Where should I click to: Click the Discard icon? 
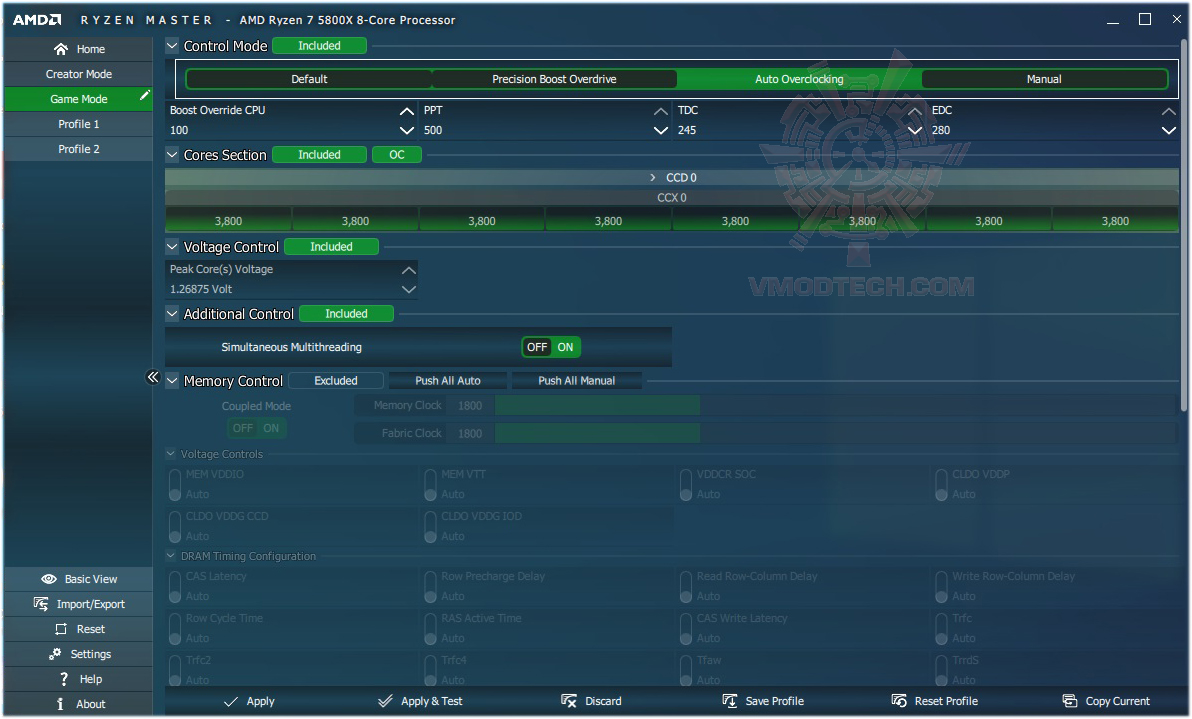[569, 701]
